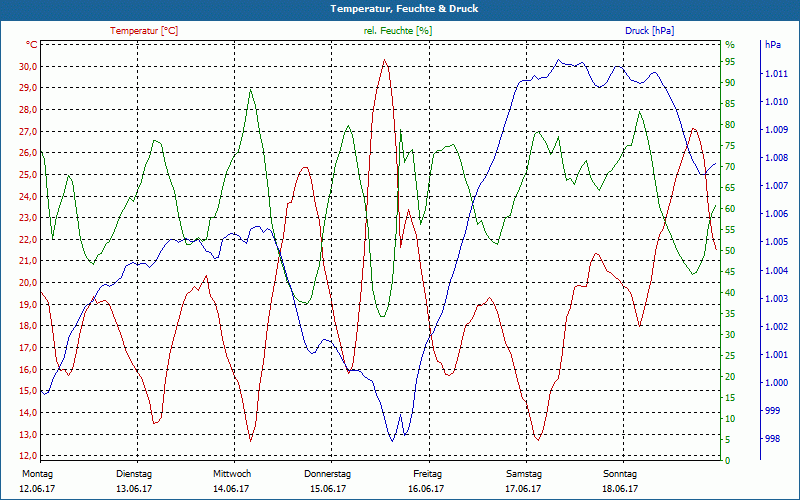Click temperature axis value '22,0'

click(x=28, y=240)
